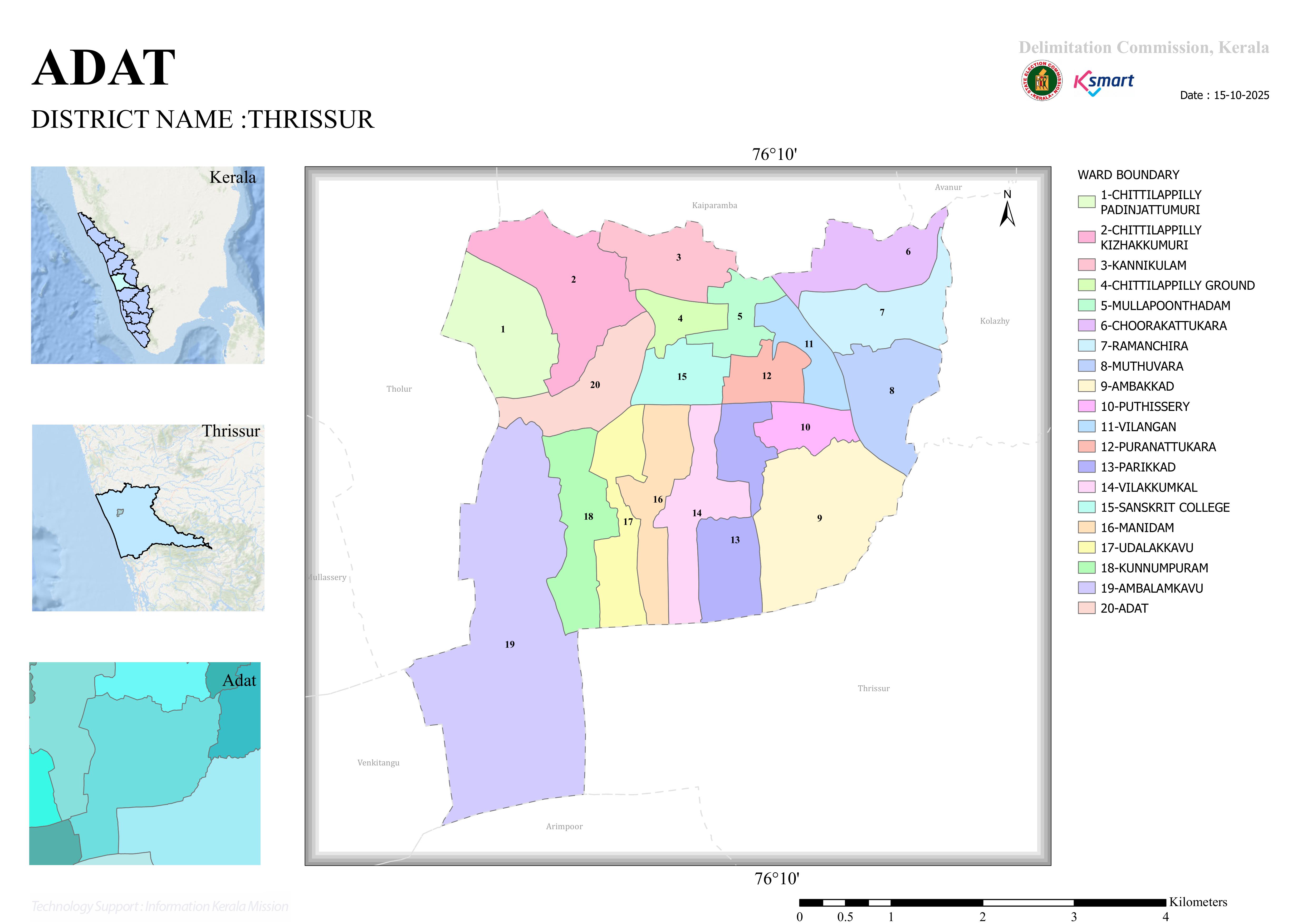
Task: Click the north arrow compass symbol
Action: 1007,208
